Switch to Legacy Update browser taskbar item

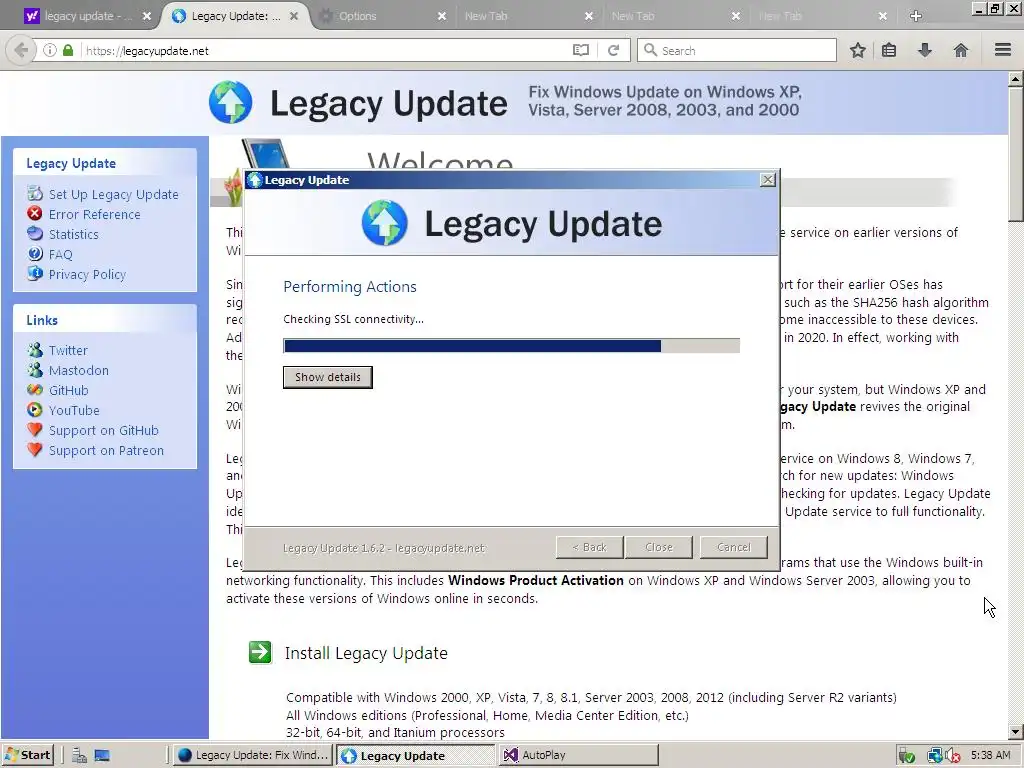point(253,755)
